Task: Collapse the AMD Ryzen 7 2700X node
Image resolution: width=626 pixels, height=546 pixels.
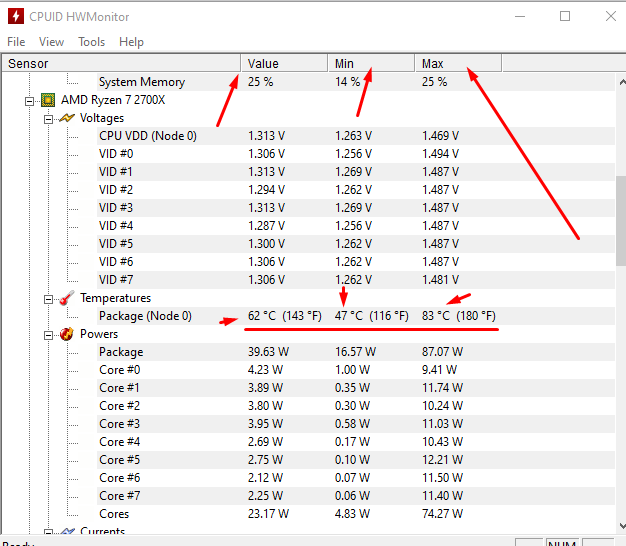Action: [x=29, y=101]
